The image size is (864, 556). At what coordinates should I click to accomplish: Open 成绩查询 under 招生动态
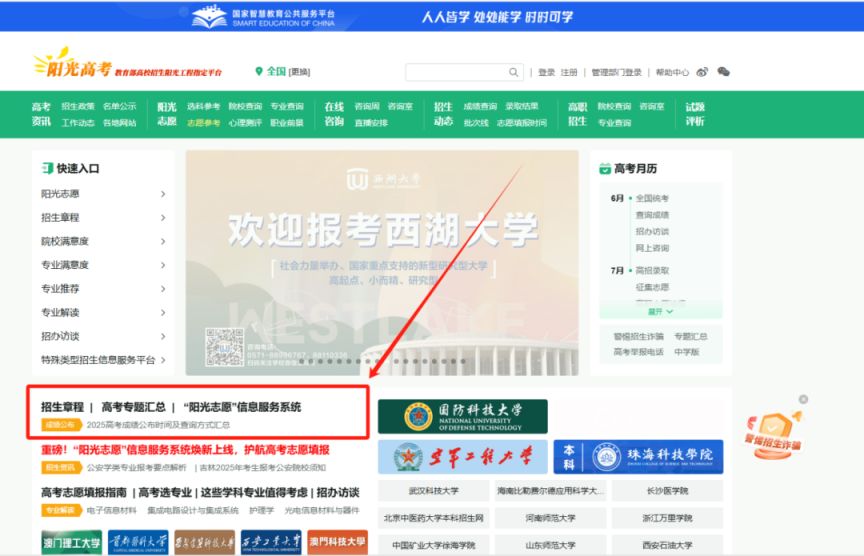pyautogui.click(x=480, y=106)
